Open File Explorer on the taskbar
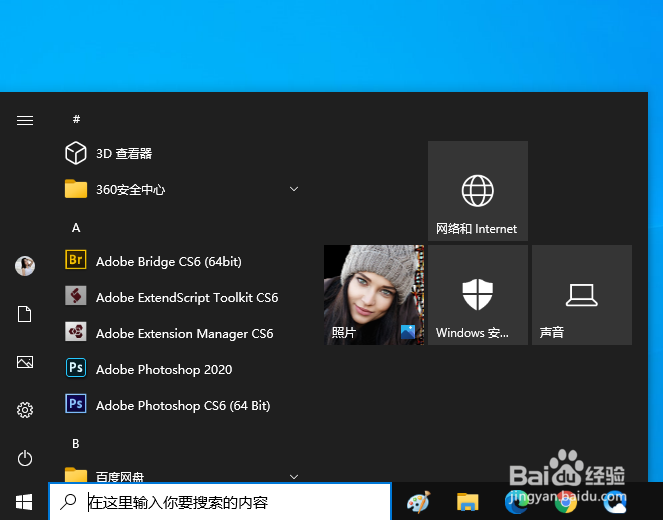This screenshot has height=520, width=663. point(468,502)
